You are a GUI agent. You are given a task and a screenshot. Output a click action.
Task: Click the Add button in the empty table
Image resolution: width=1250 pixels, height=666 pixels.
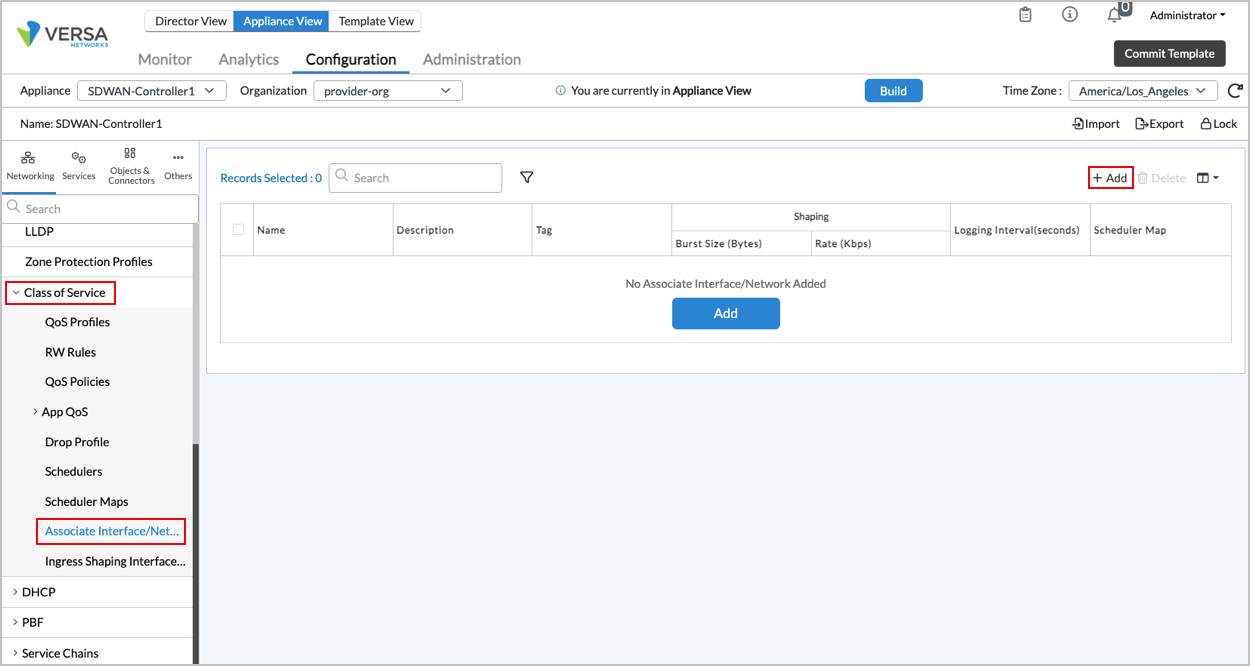725,313
